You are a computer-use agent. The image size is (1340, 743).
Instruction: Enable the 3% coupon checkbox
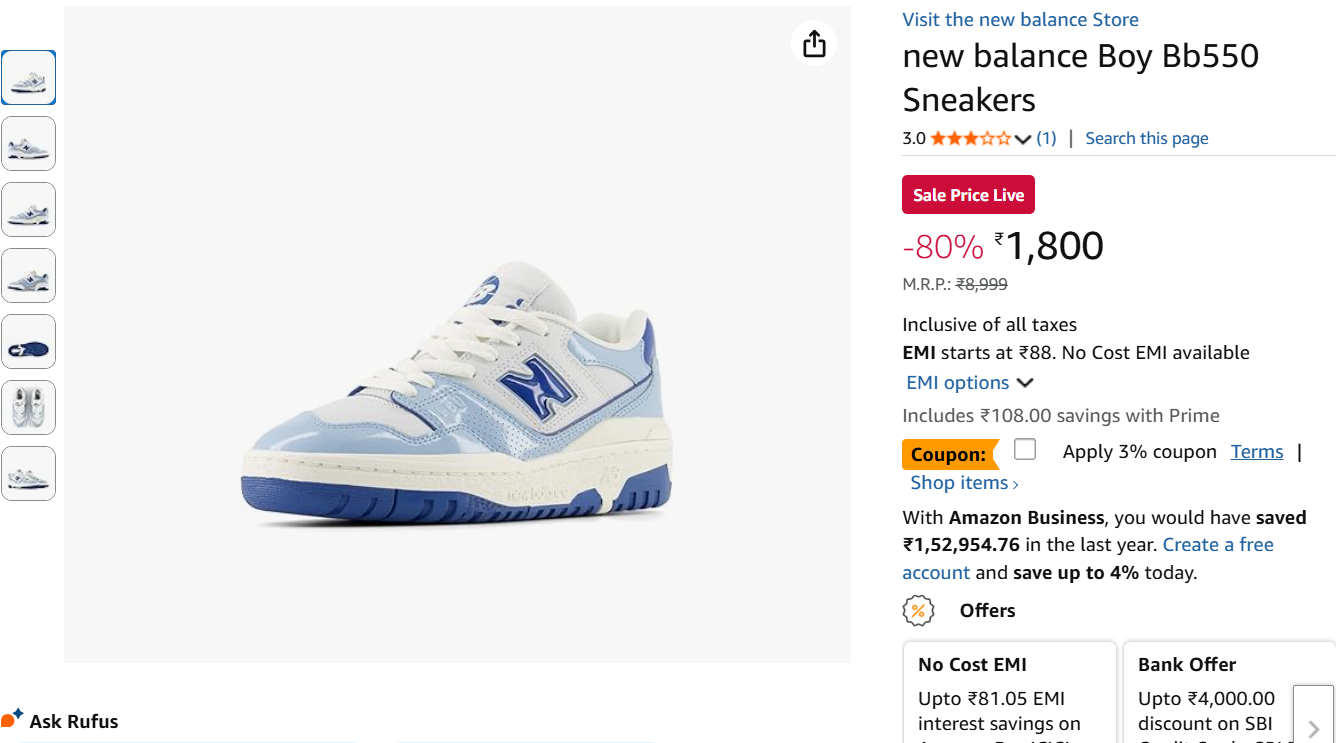coord(1025,450)
